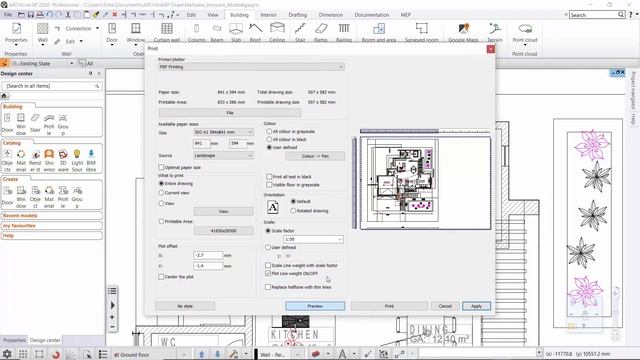This screenshot has height=360, width=640.
Task: Open Google Maps tool
Action: [x=463, y=32]
